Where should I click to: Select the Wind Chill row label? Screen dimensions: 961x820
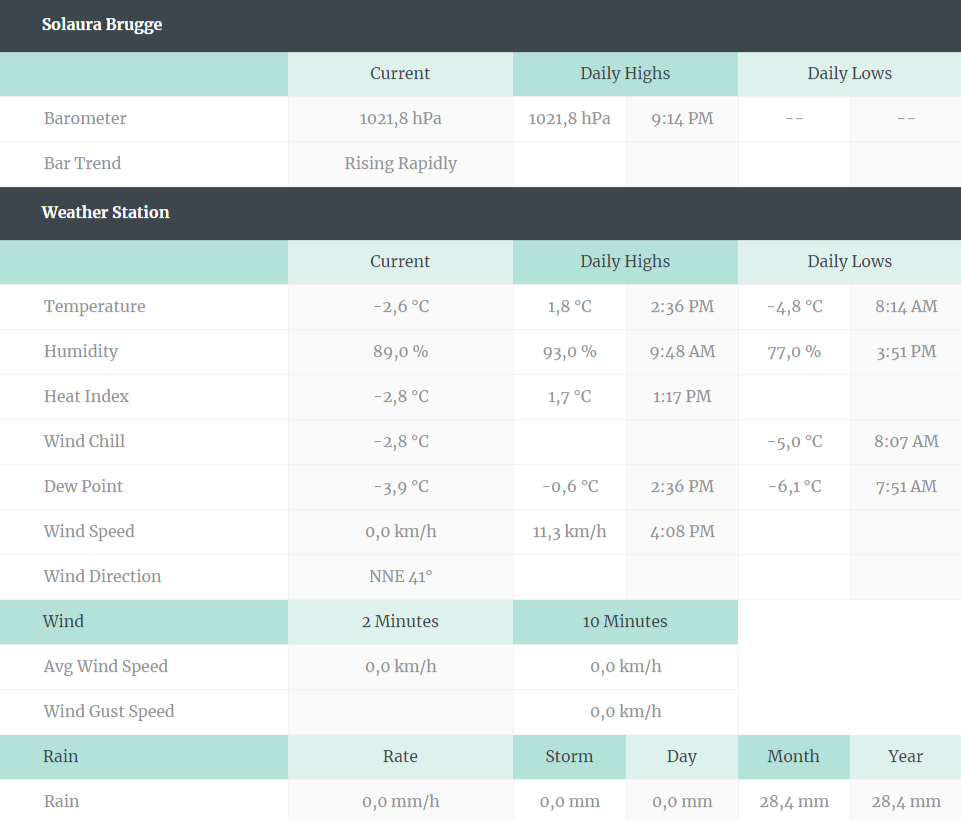pos(84,441)
